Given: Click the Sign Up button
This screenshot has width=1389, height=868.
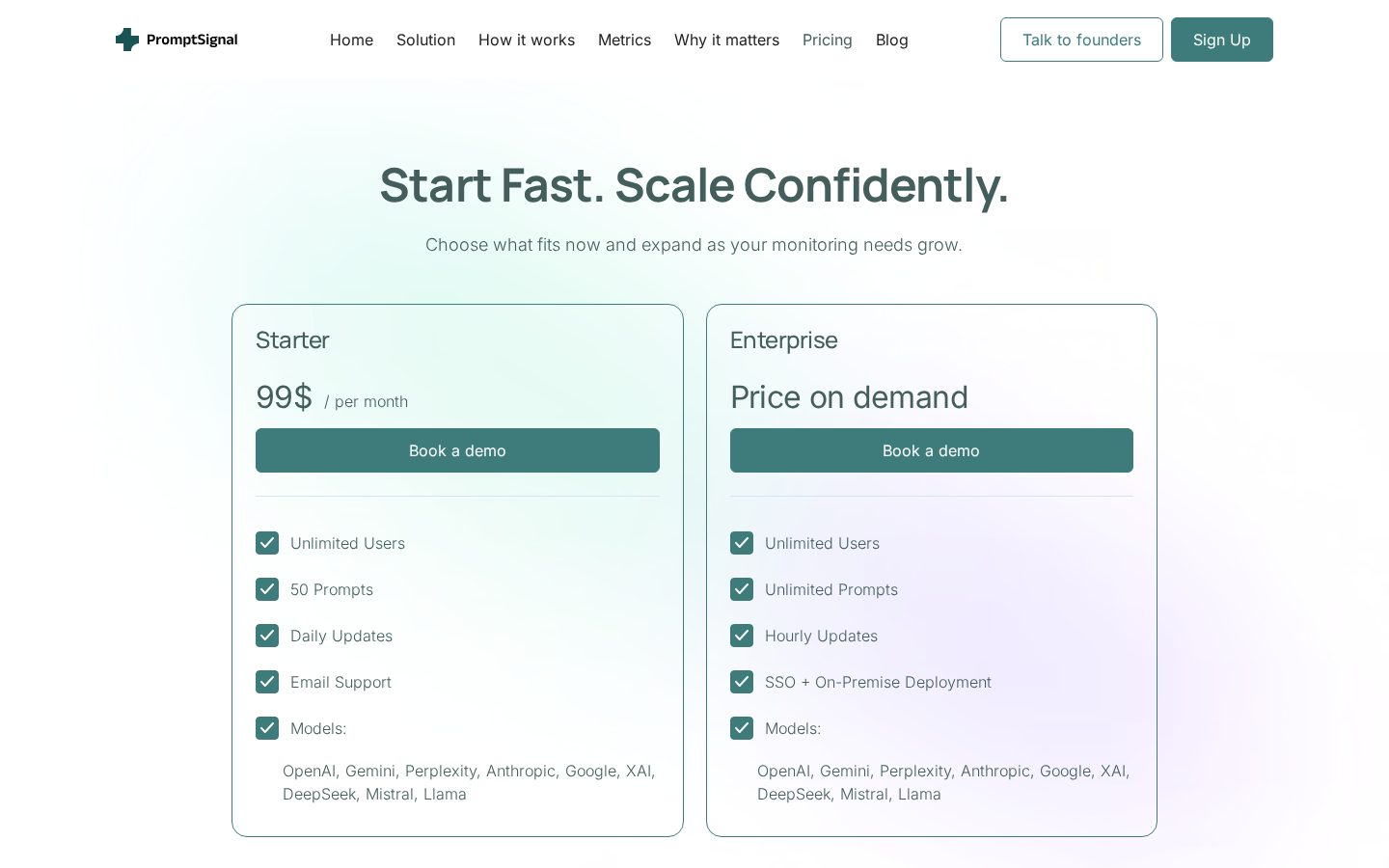Looking at the screenshot, I should 1222,40.
